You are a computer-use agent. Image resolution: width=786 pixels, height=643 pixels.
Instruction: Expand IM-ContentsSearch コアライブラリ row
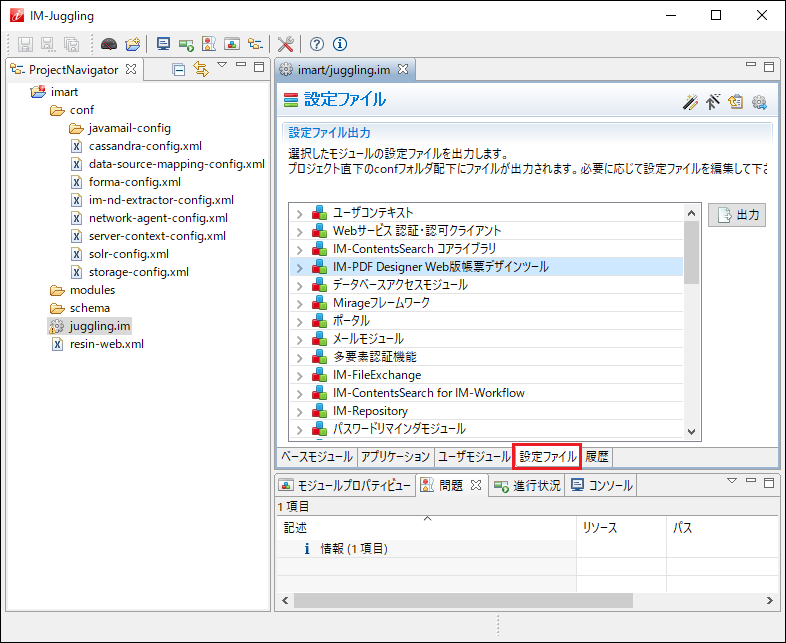pos(300,250)
